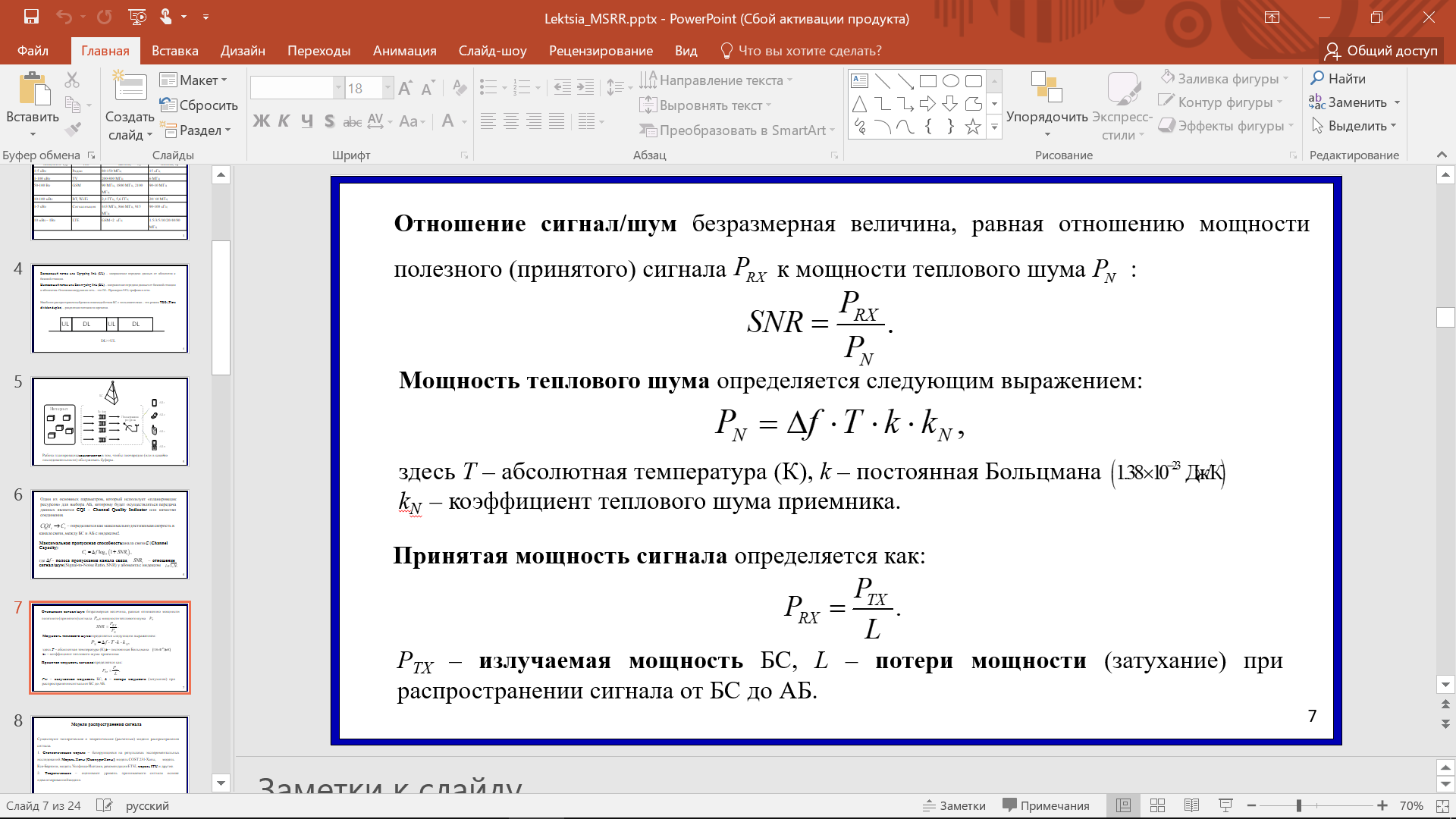The width and height of the screenshot is (1456, 819).
Task: Open the Макет layout dropdown
Action: pos(193,80)
